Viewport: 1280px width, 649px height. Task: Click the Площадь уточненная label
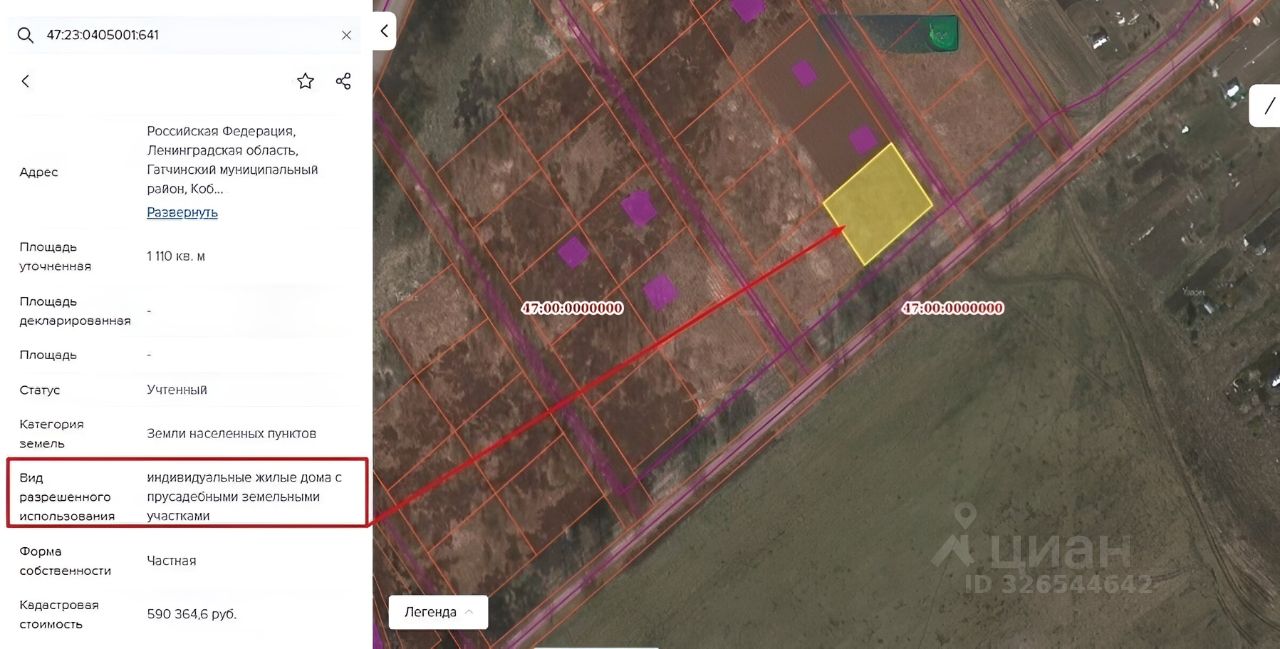tap(55, 256)
